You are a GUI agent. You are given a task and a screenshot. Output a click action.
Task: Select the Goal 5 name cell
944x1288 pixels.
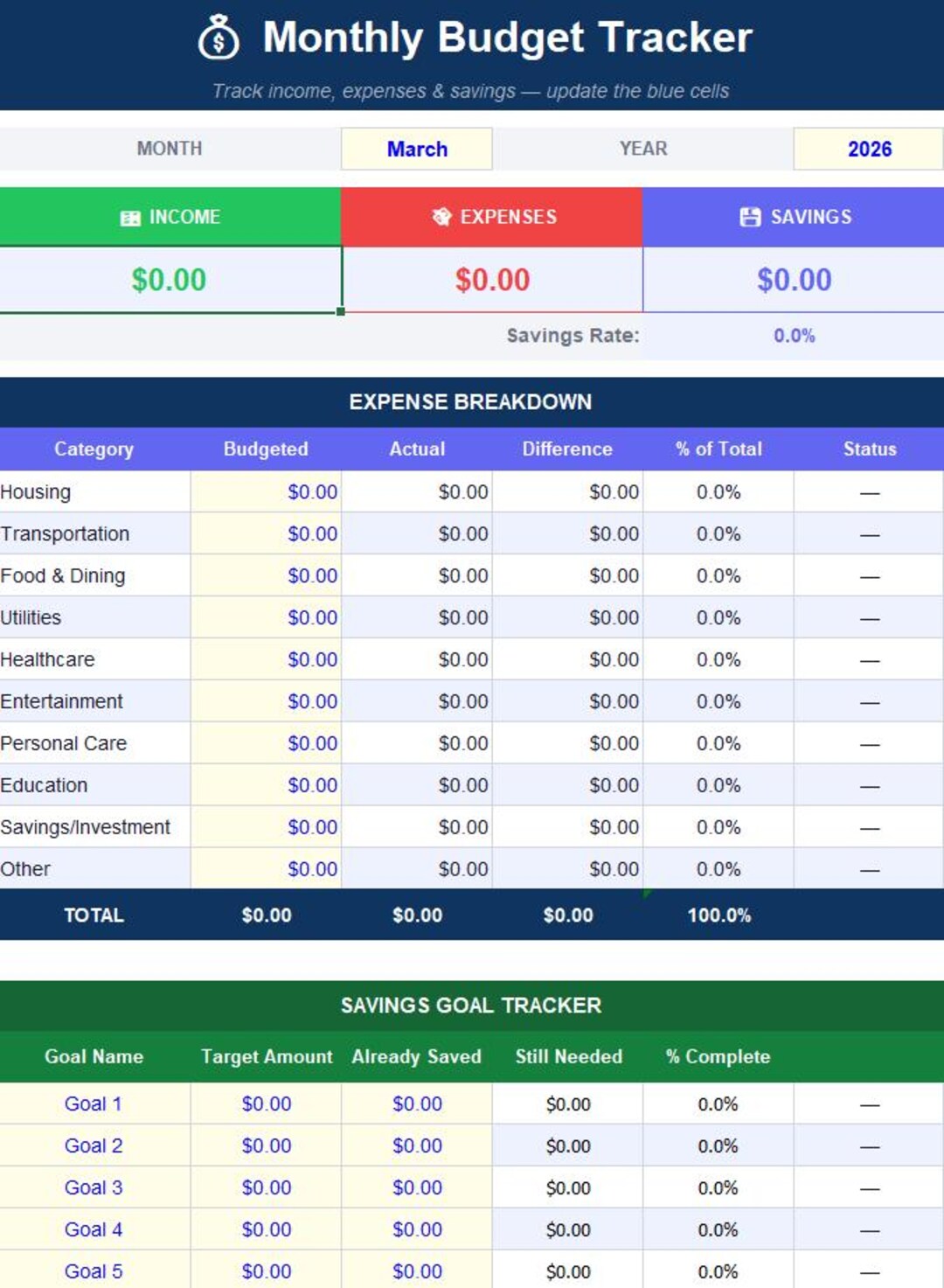[94, 1271]
